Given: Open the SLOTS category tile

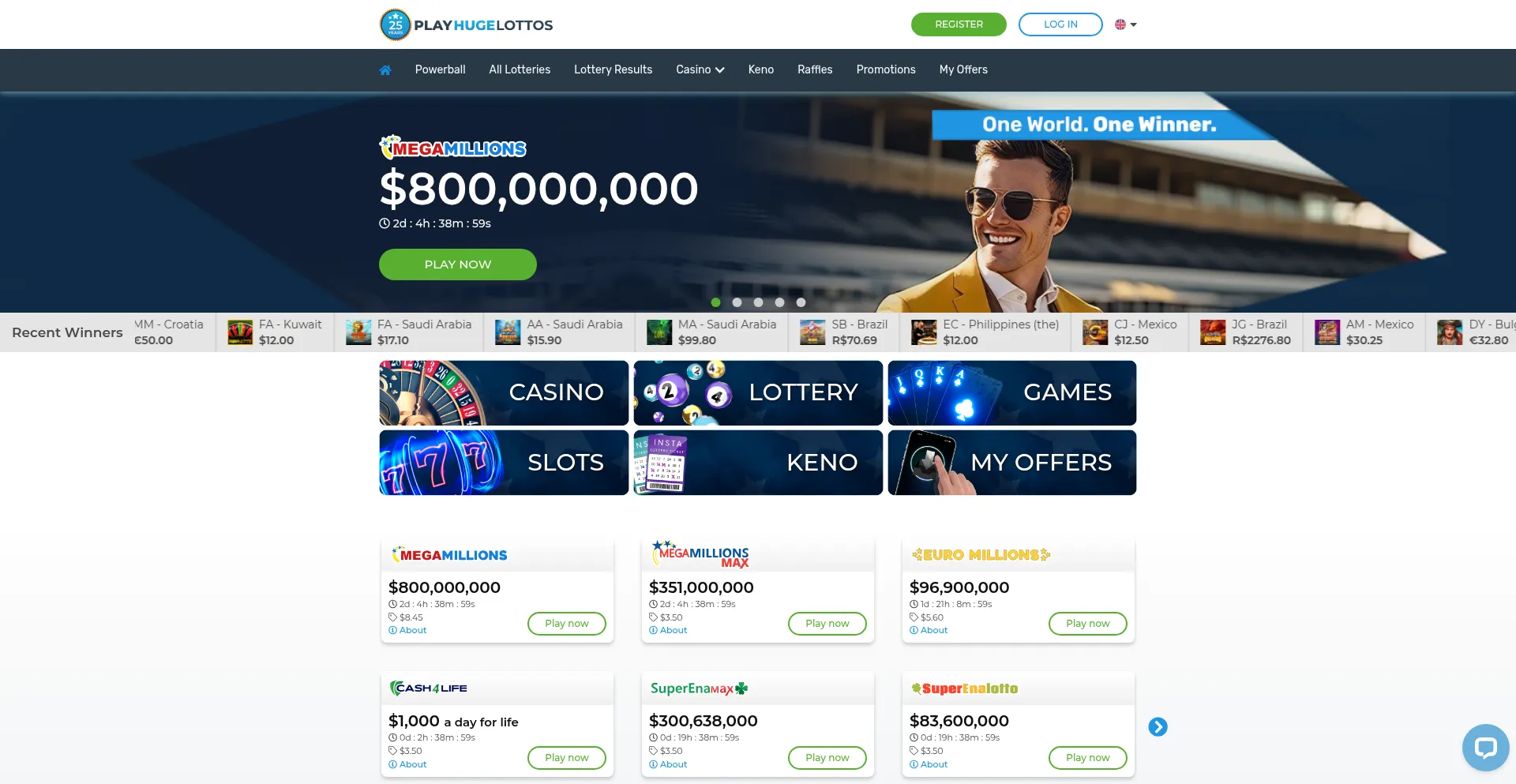Looking at the screenshot, I should pyautogui.click(x=504, y=463).
